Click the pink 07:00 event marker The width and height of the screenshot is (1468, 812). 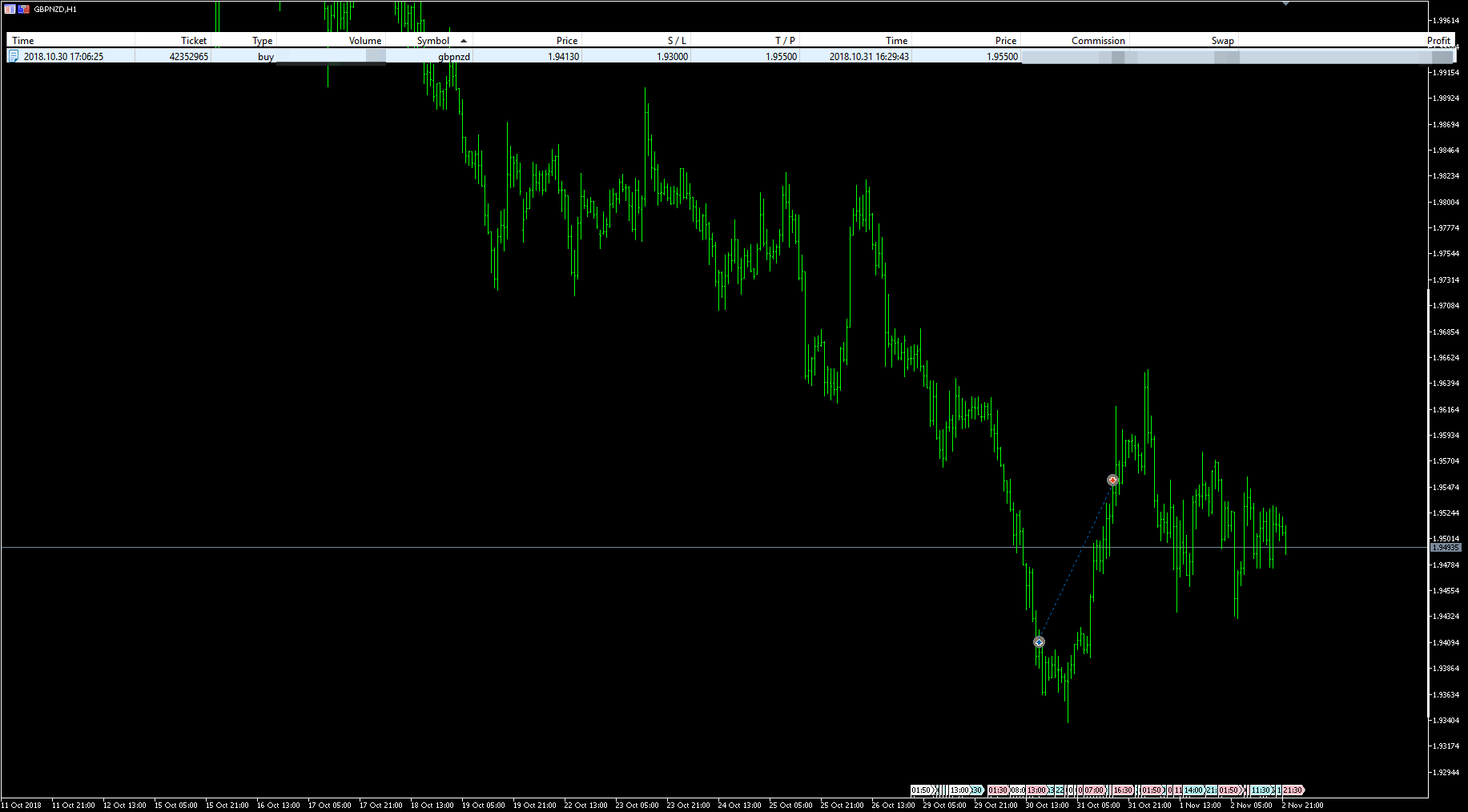(1095, 790)
